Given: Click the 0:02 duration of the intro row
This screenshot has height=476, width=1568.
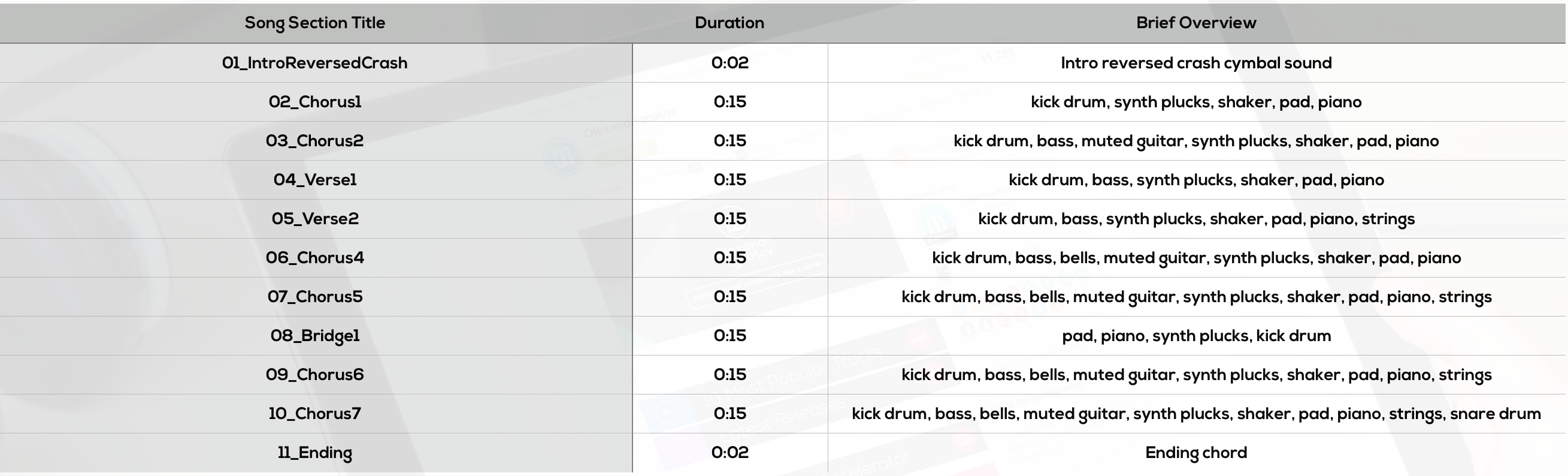Looking at the screenshot, I should (x=730, y=64).
